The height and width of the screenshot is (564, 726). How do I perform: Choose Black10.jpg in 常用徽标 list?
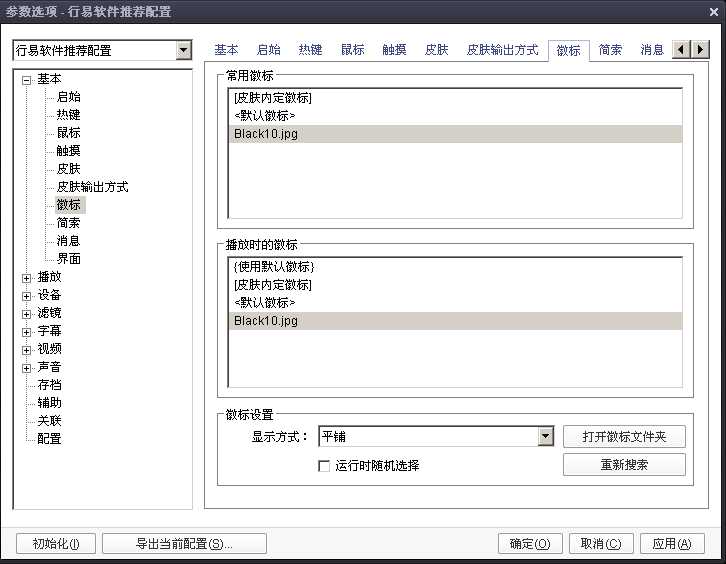tap(456, 134)
